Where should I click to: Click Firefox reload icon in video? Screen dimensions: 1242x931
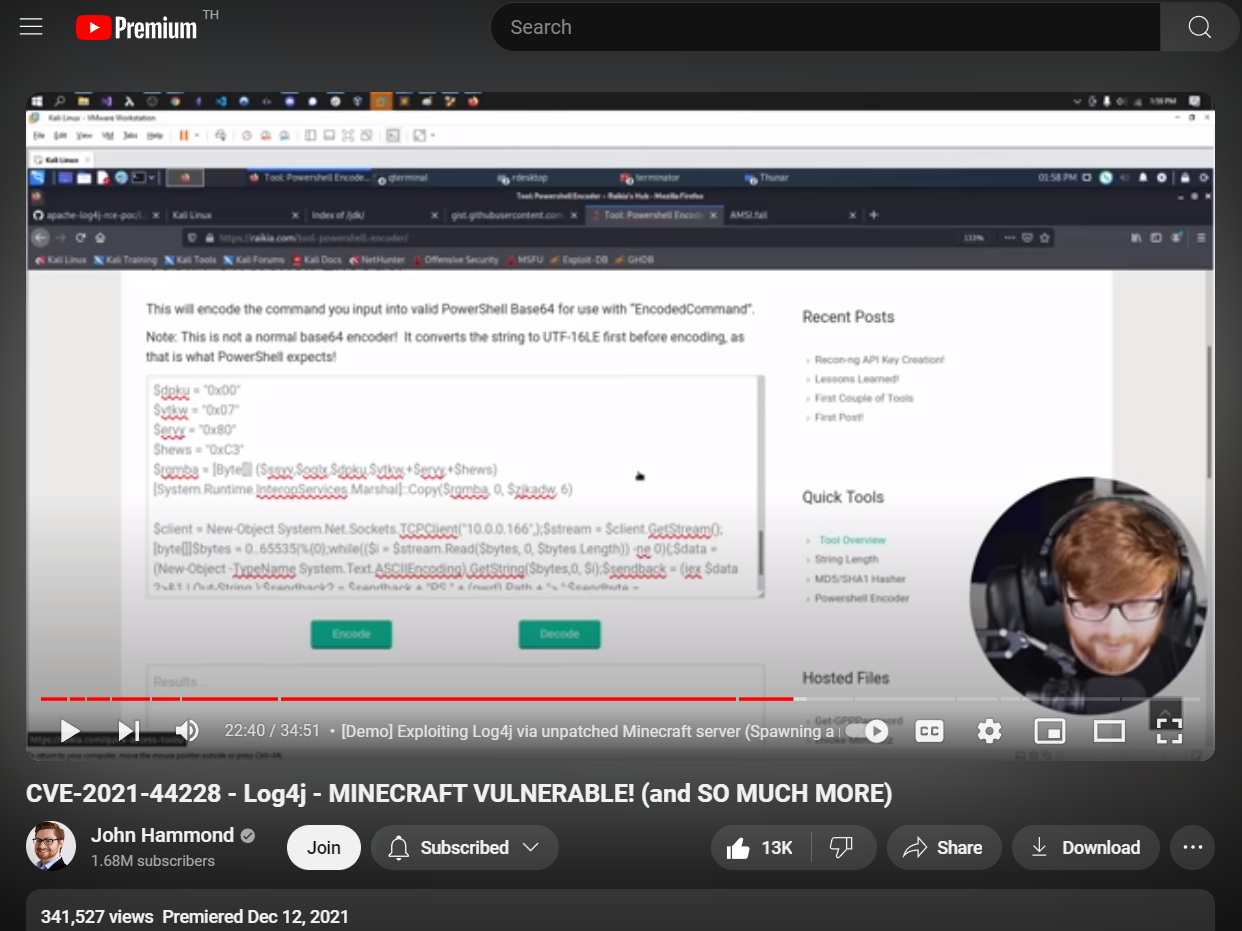[x=79, y=238]
